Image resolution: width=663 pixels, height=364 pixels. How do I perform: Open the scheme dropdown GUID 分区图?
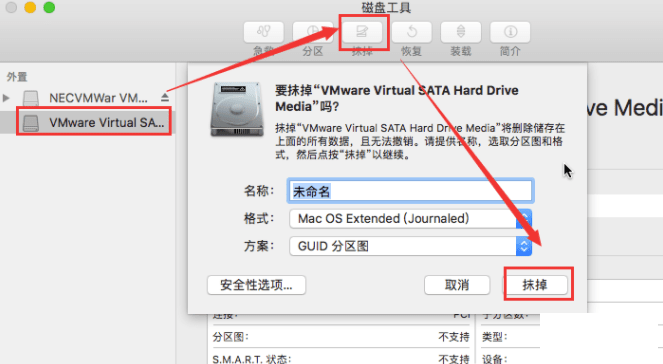(410, 246)
